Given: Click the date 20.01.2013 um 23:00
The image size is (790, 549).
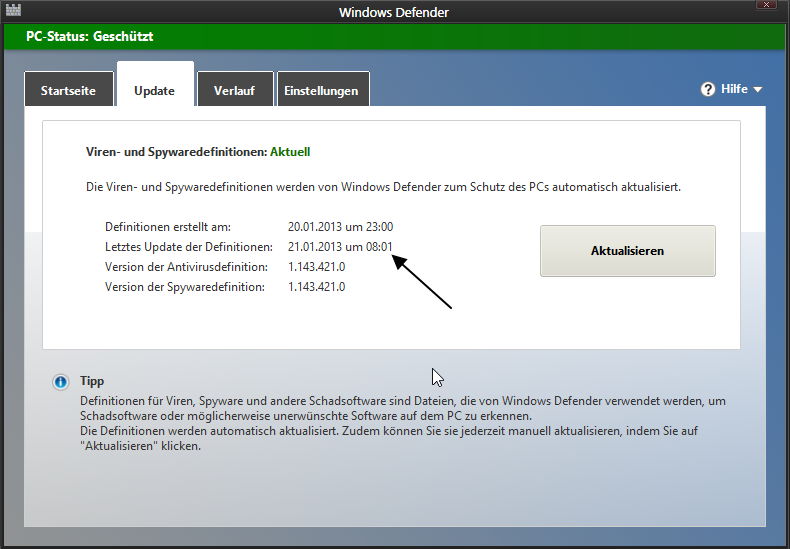Looking at the screenshot, I should (x=341, y=227).
